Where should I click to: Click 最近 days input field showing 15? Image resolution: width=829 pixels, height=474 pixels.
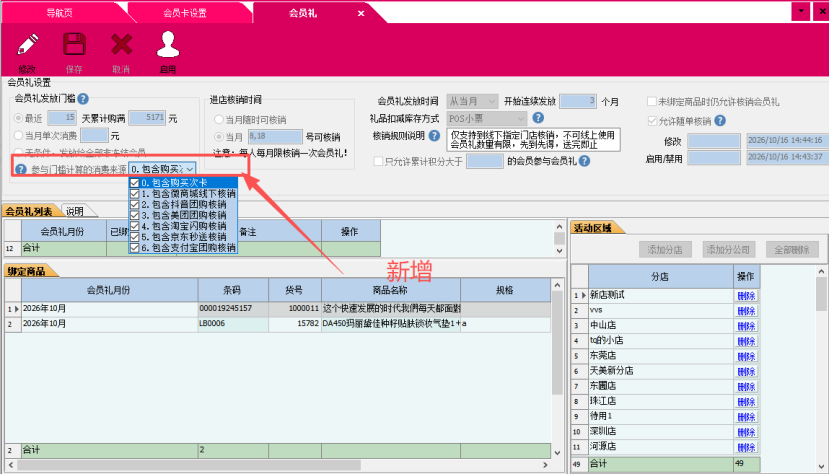point(62,118)
